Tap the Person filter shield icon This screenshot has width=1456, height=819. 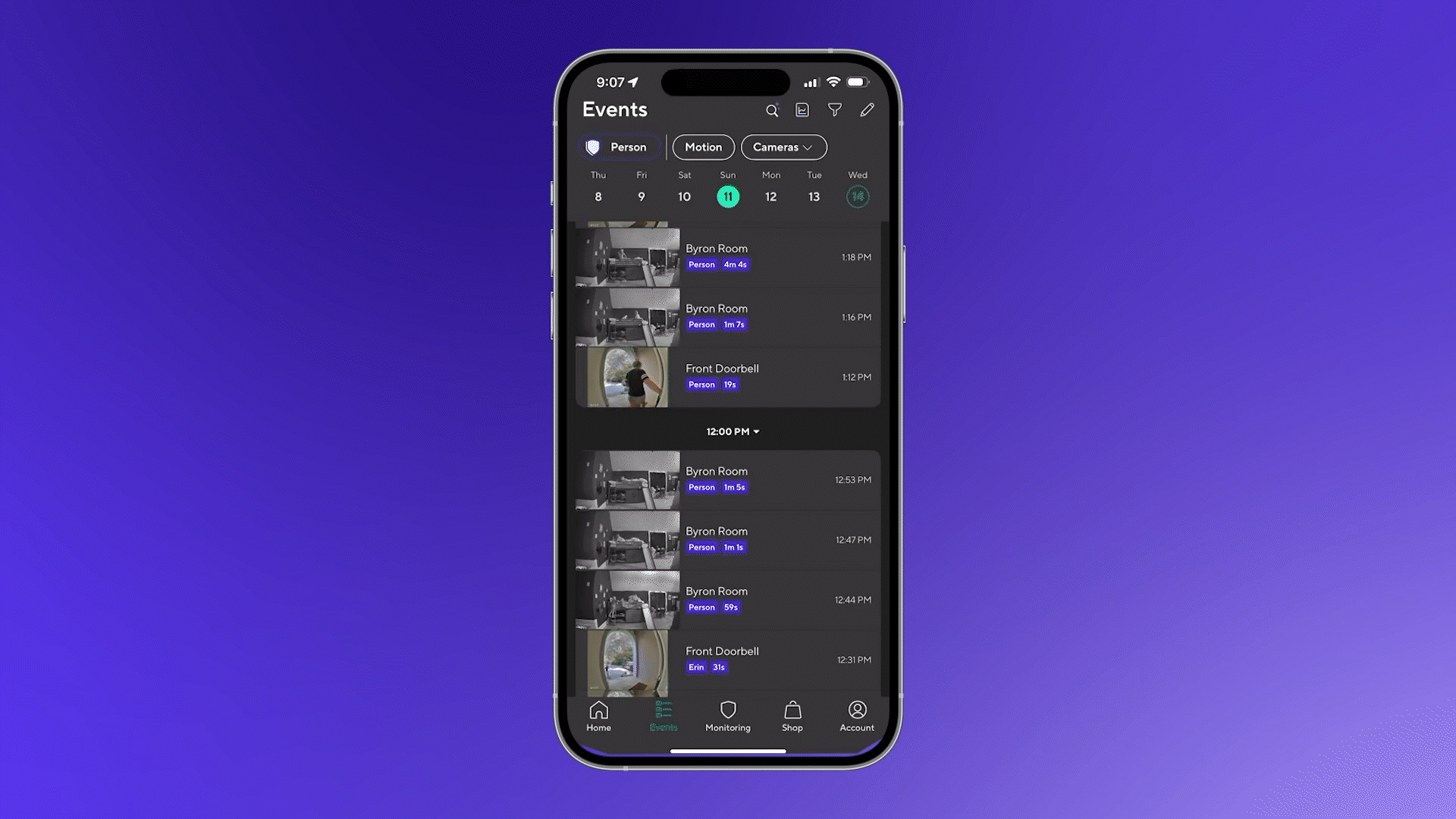point(594,146)
